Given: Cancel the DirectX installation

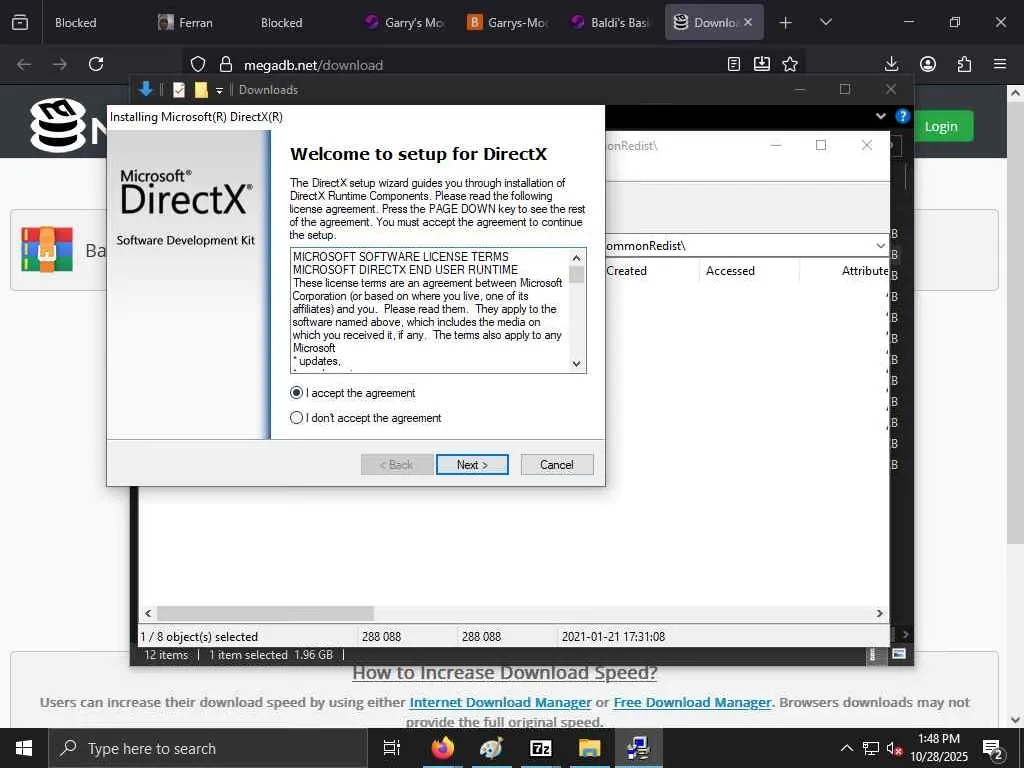Looking at the screenshot, I should [557, 464].
